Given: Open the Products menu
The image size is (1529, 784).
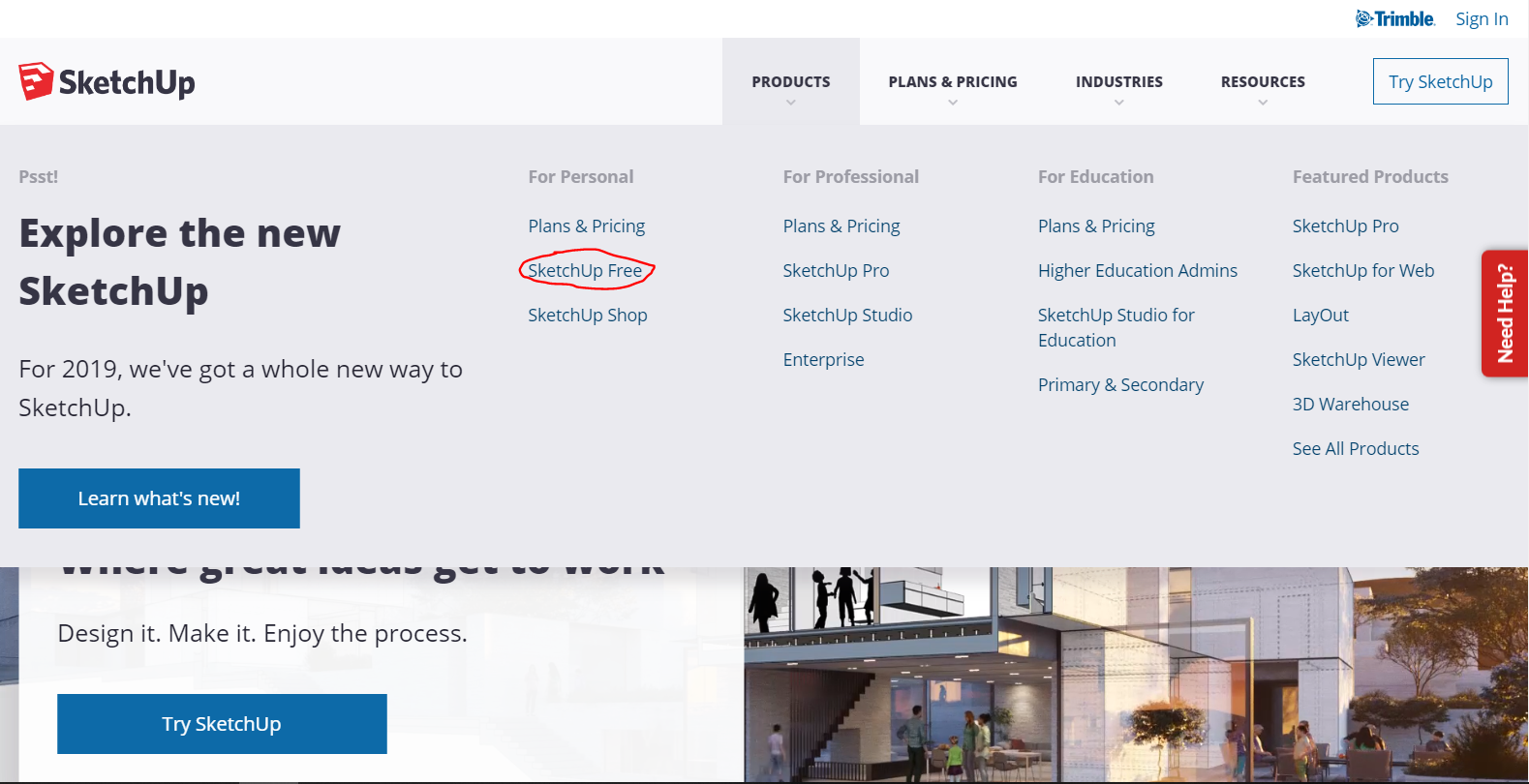Looking at the screenshot, I should click(x=791, y=81).
